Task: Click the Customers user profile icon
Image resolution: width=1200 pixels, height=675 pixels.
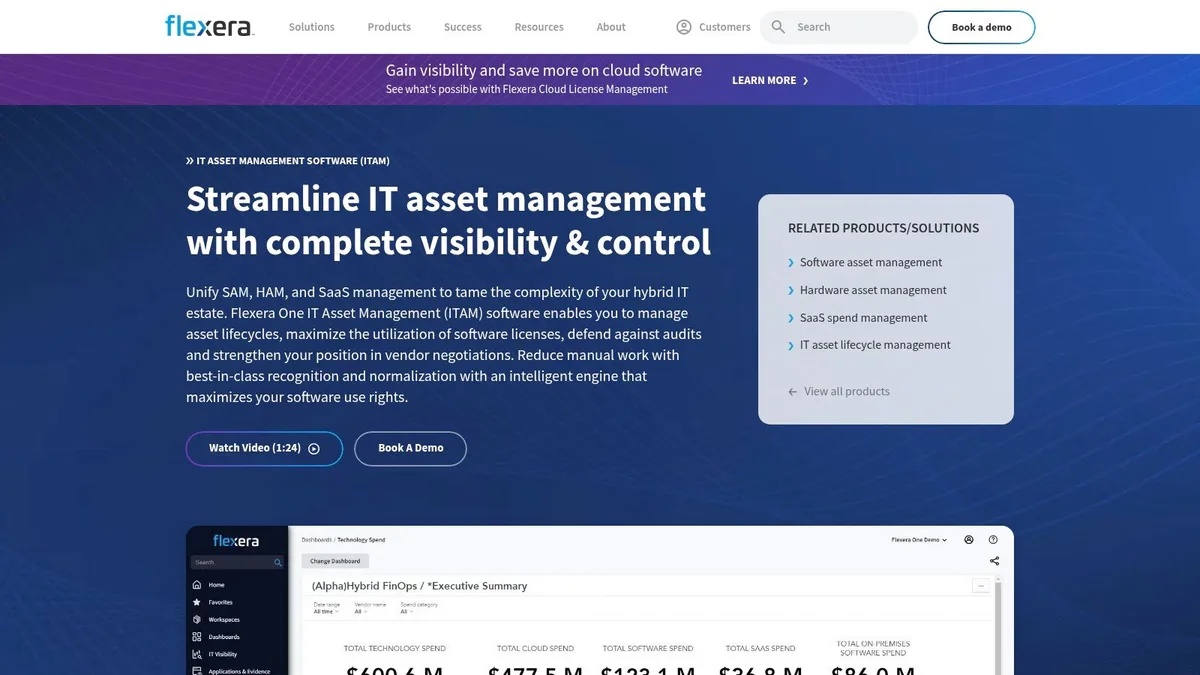Action: tap(684, 27)
